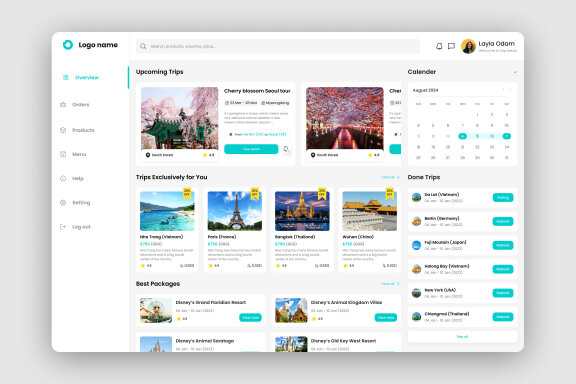Click the star icon on Wuhan card

pyautogui.click(x=345, y=265)
